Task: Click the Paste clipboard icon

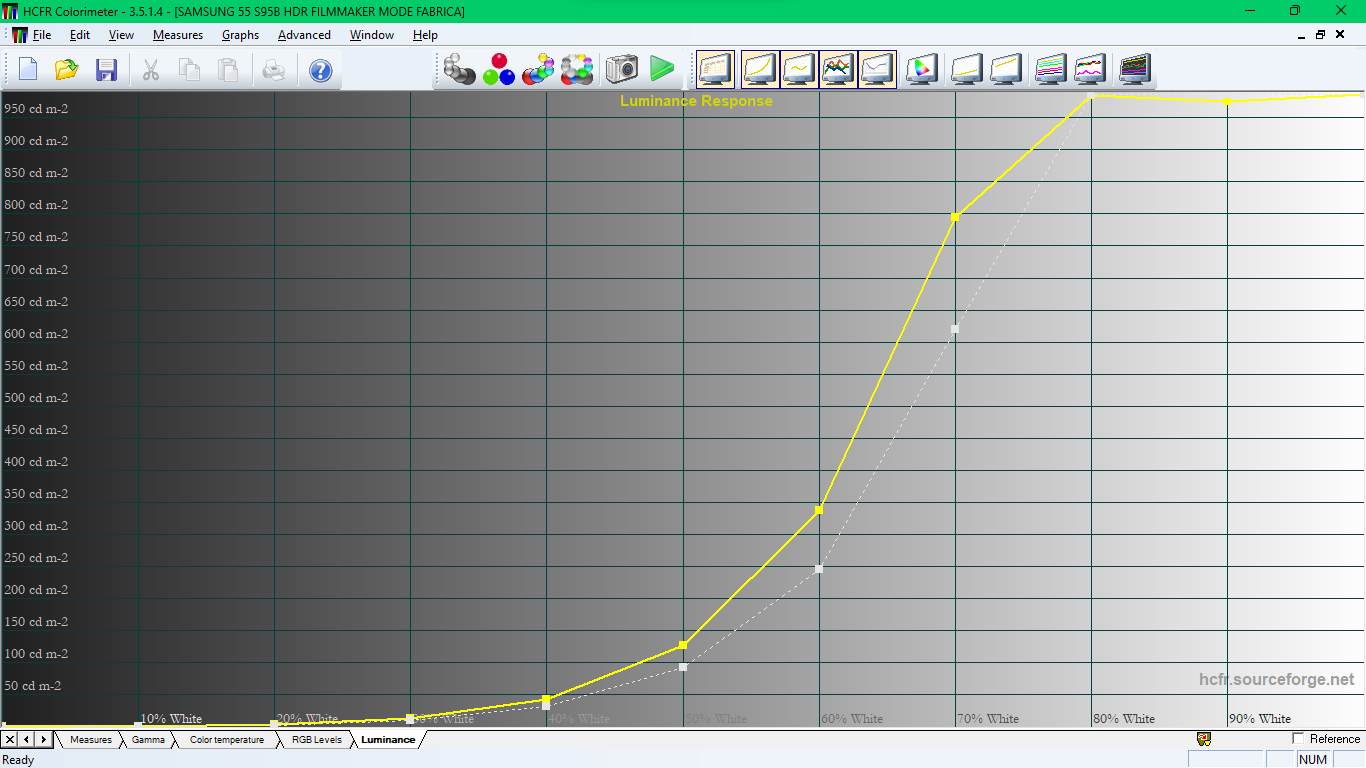Action: (x=229, y=70)
